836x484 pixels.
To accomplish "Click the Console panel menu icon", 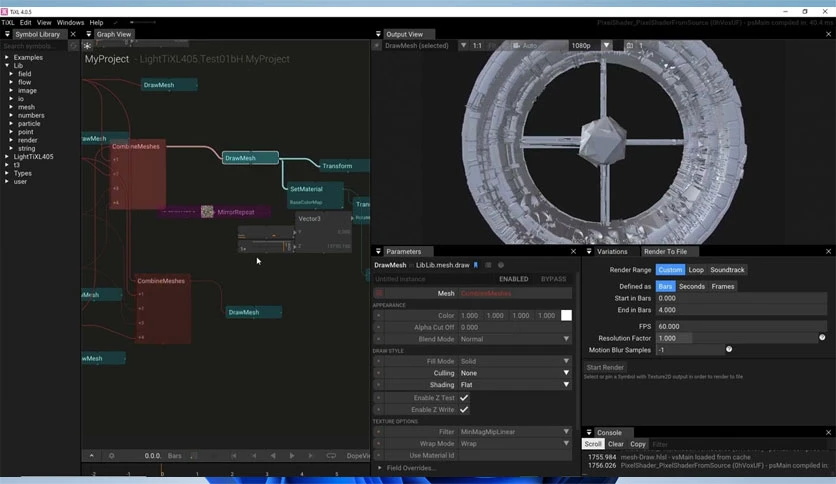I will click(589, 432).
